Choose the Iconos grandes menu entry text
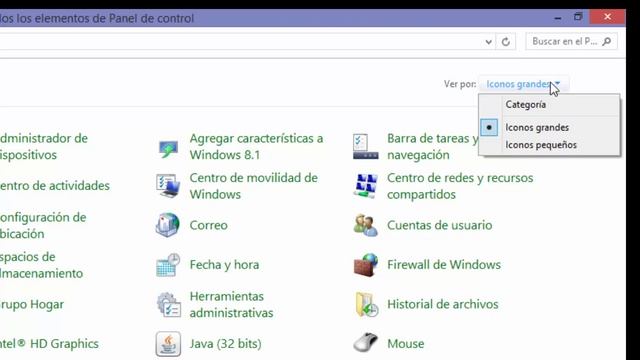The image size is (640, 360). [x=537, y=127]
